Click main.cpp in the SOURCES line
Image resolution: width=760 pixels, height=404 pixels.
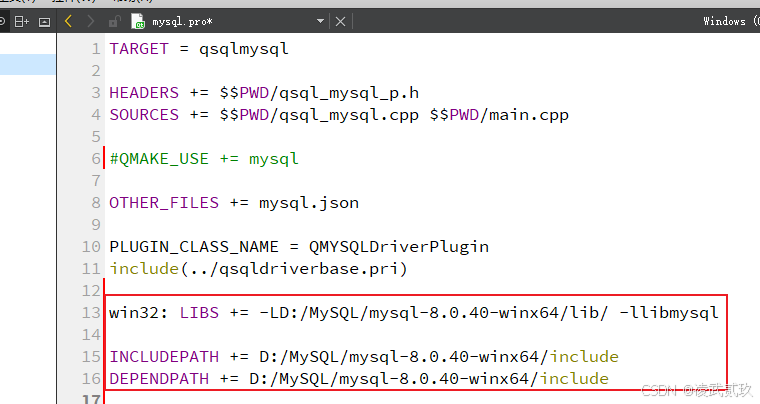[x=529, y=115]
